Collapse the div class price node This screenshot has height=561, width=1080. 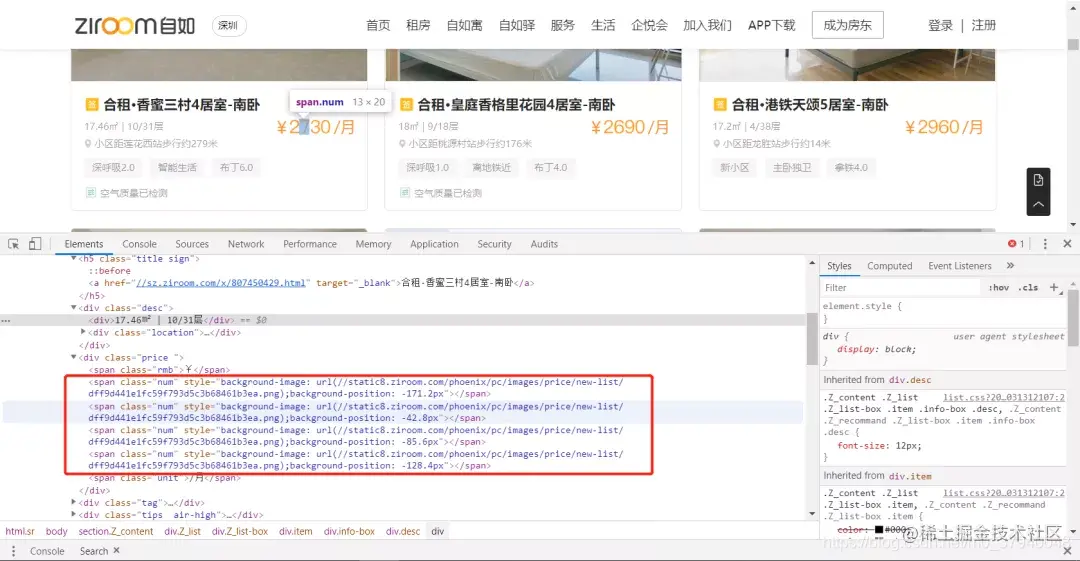tap(74, 357)
